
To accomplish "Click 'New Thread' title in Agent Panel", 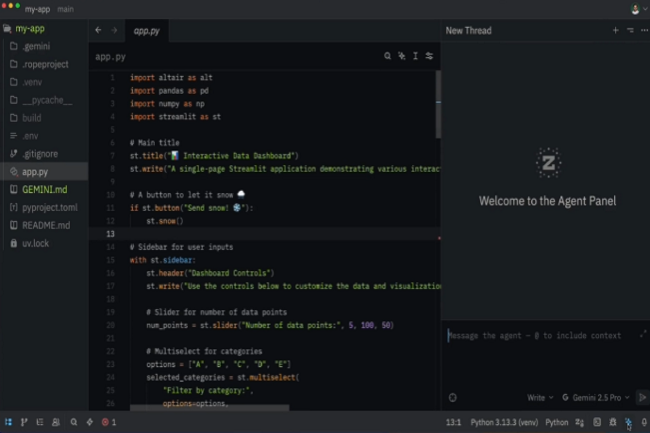I will click(x=468, y=31).
